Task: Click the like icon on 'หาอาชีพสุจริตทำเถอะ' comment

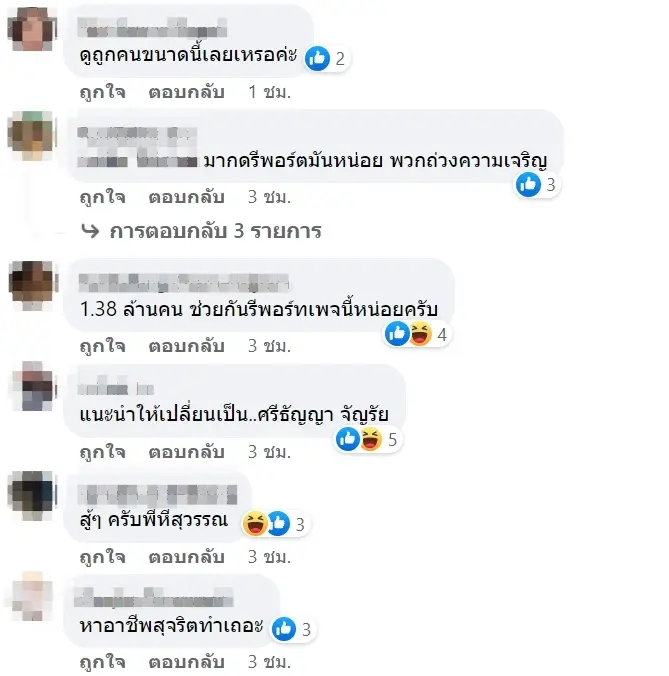Action: coord(284,629)
